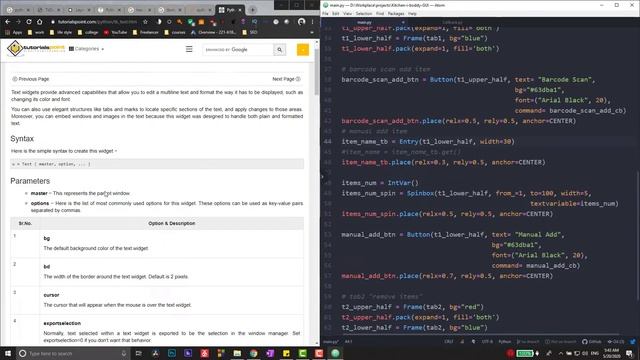
Task: Open the Chrome home page
Action: (40, 22)
